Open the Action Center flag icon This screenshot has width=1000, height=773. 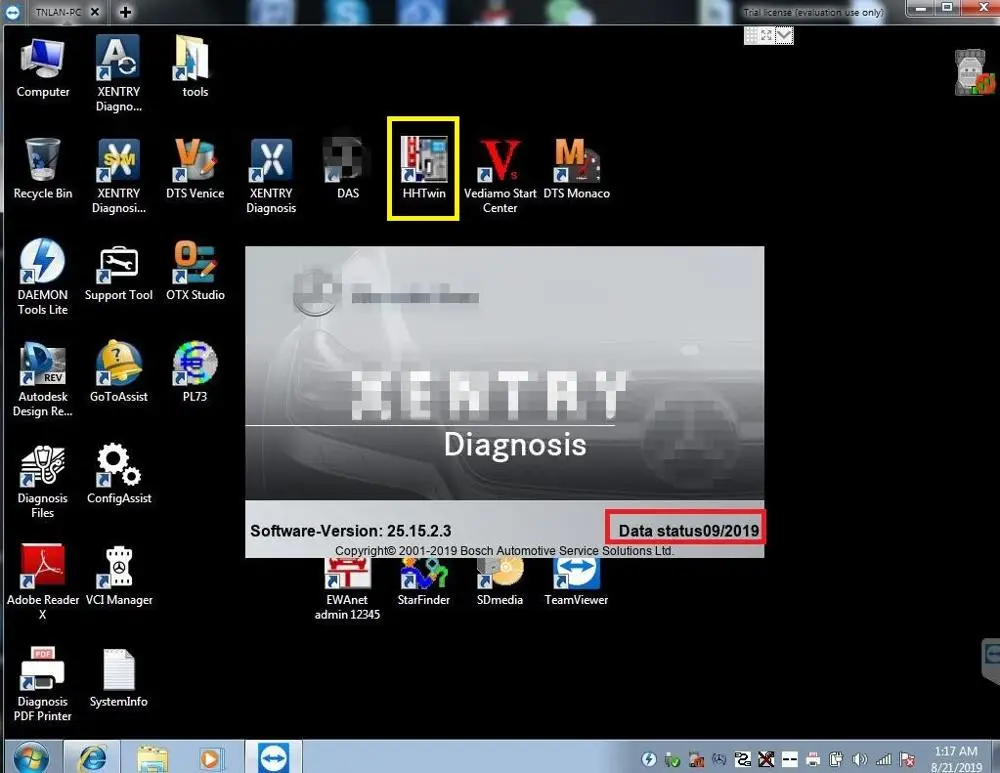[907, 759]
